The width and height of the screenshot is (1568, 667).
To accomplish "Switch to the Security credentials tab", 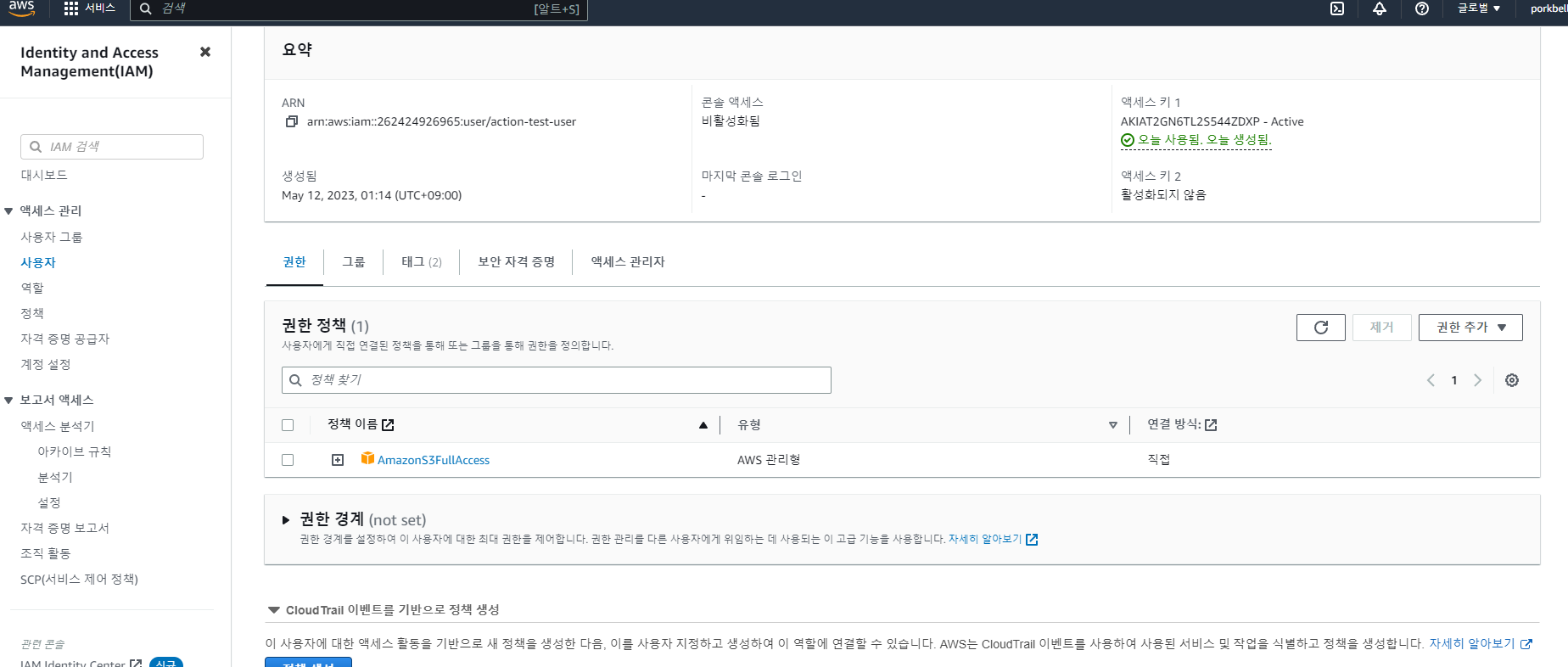I will click(x=517, y=262).
